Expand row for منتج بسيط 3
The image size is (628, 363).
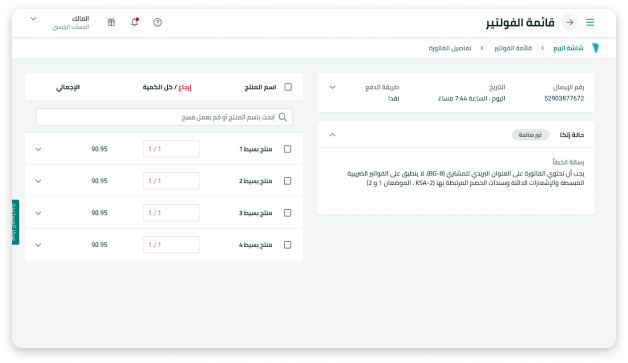pyautogui.click(x=38, y=213)
